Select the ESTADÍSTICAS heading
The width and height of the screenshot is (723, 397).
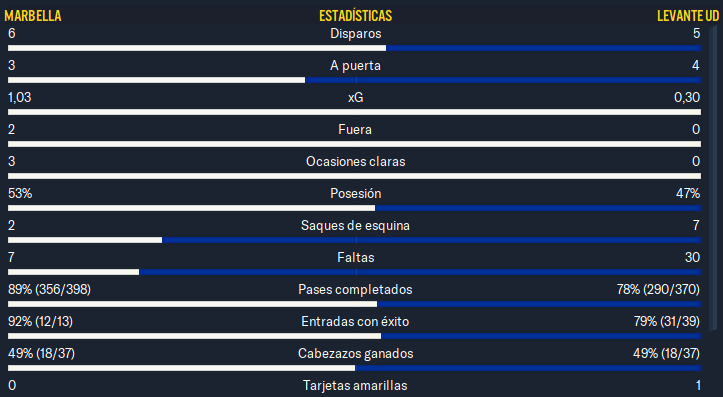point(356,16)
